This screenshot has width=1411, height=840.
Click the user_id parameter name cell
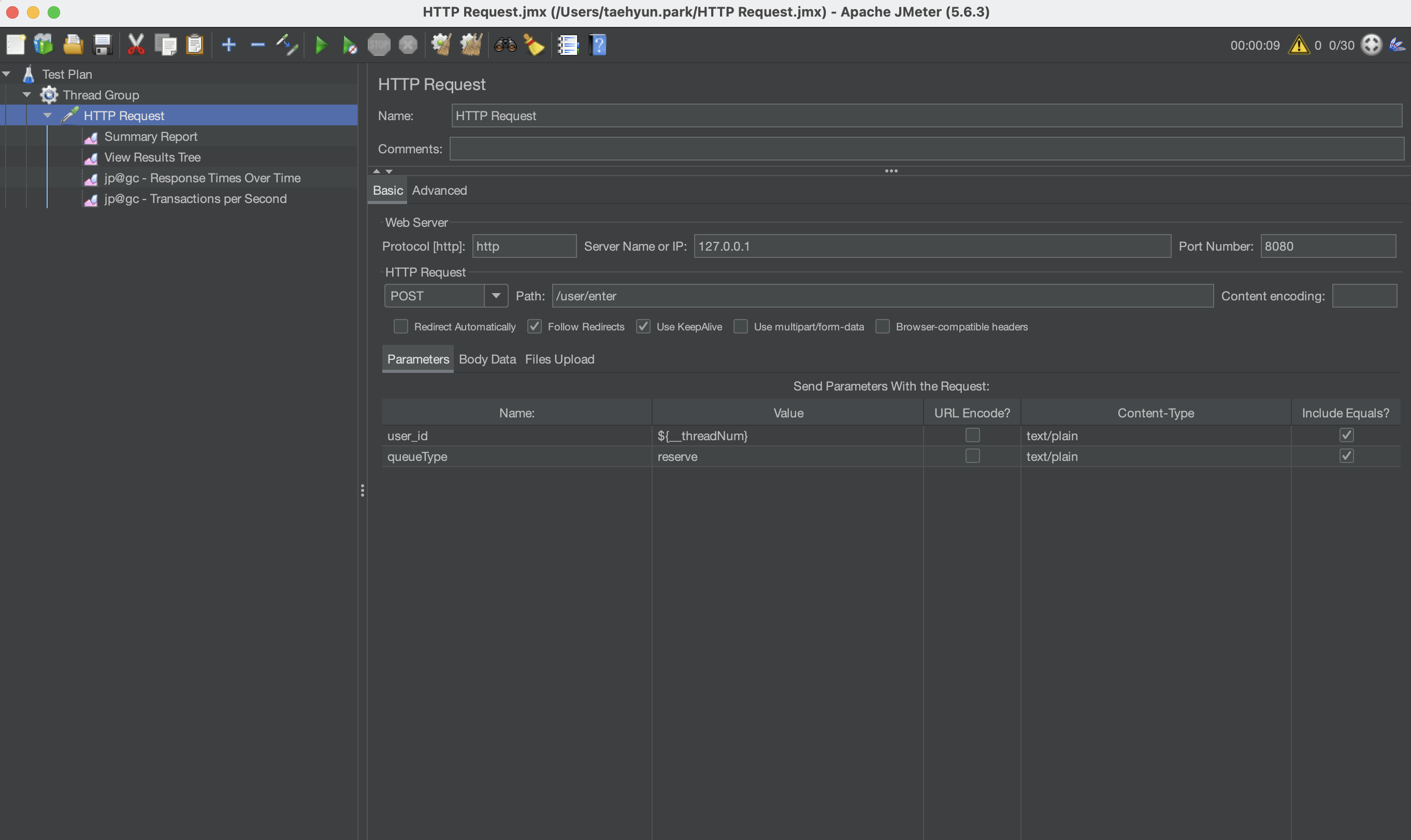coord(517,436)
